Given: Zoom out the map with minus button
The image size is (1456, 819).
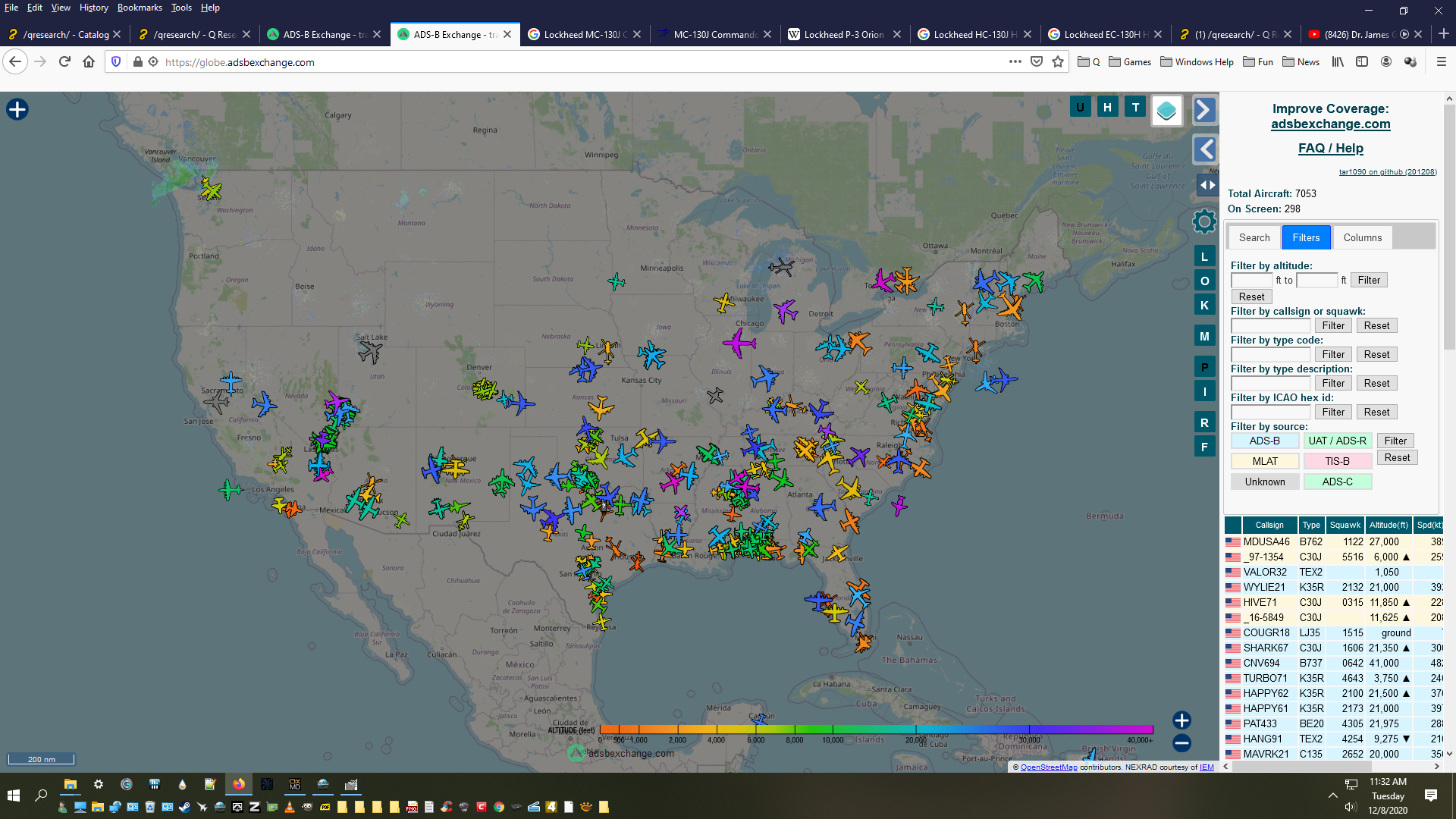Looking at the screenshot, I should (x=1181, y=743).
